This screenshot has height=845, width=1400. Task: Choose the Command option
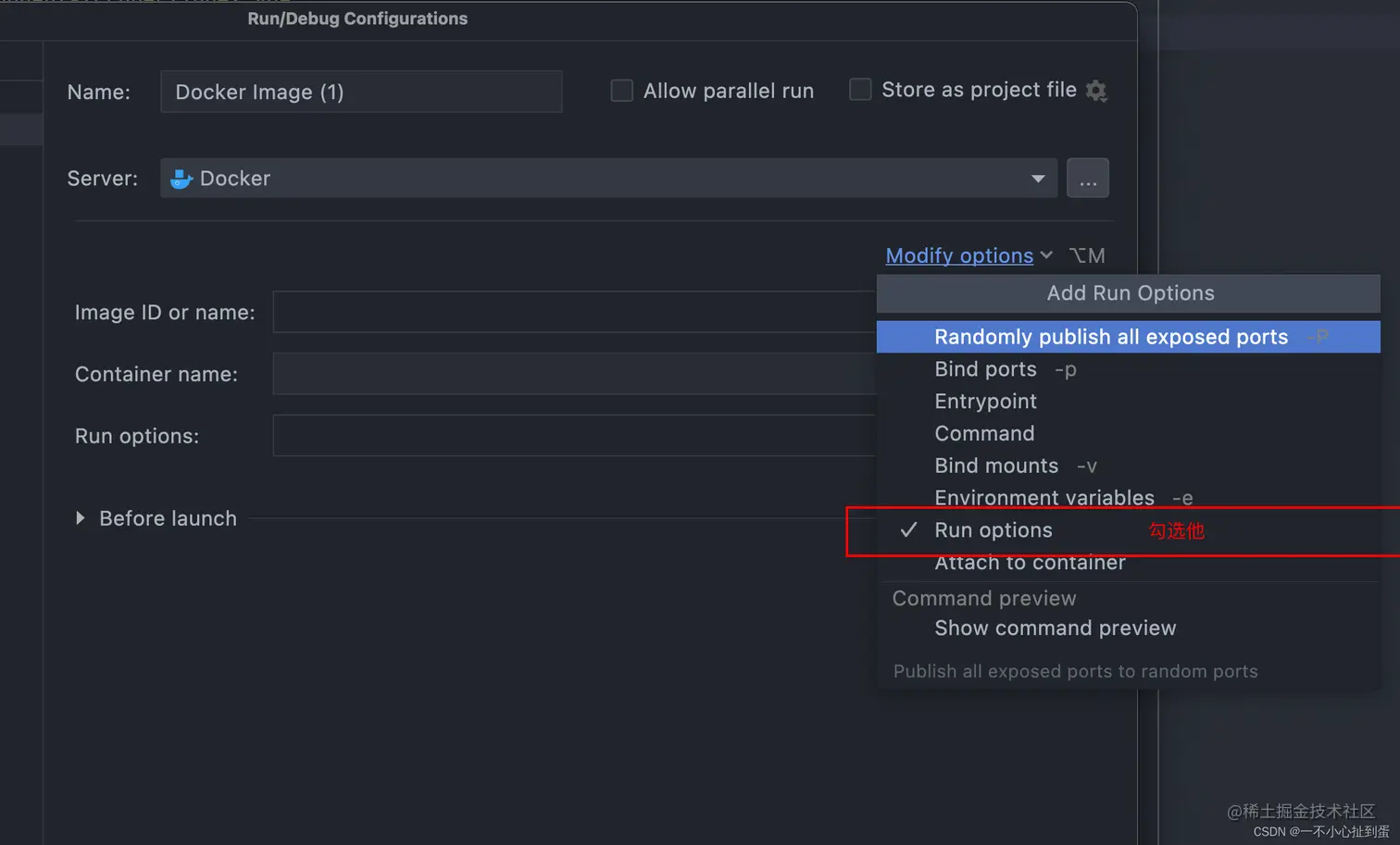pyautogui.click(x=1128, y=433)
